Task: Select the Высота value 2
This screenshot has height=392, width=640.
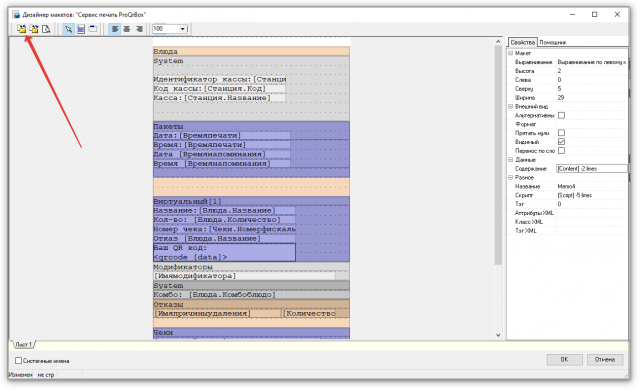Action: [x=592, y=71]
